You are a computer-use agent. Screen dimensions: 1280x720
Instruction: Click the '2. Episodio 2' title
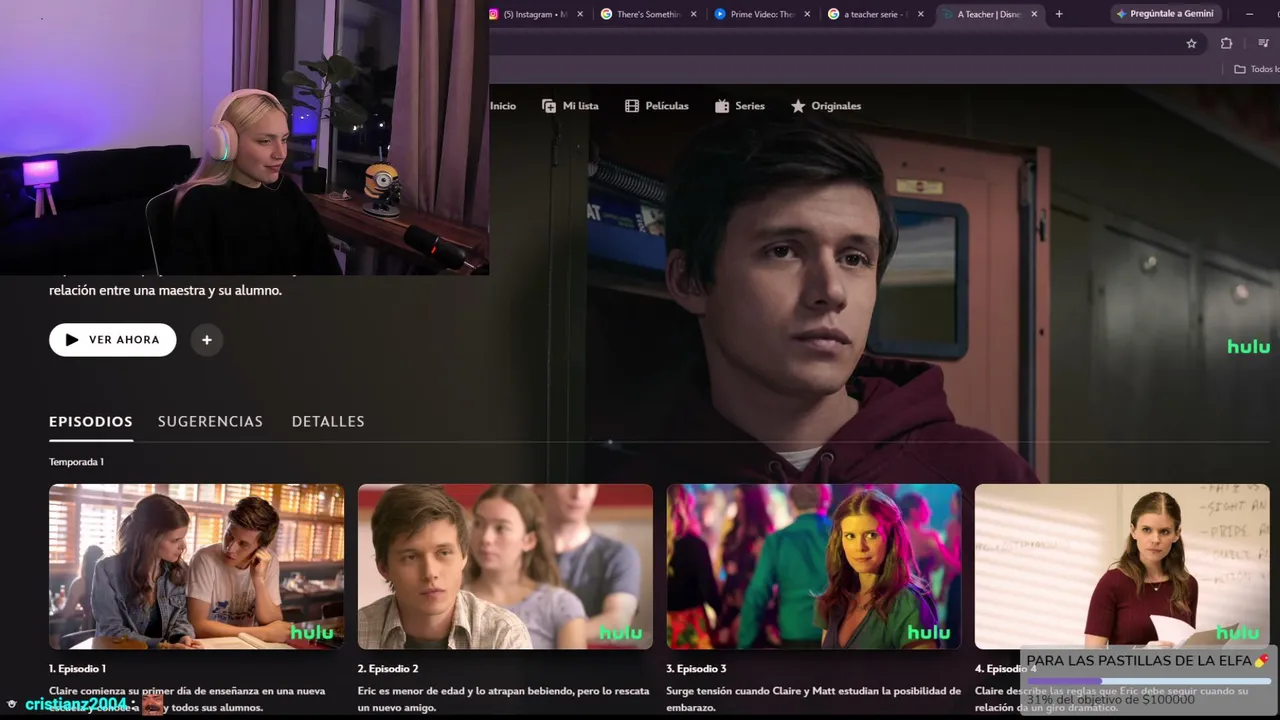[x=388, y=669]
